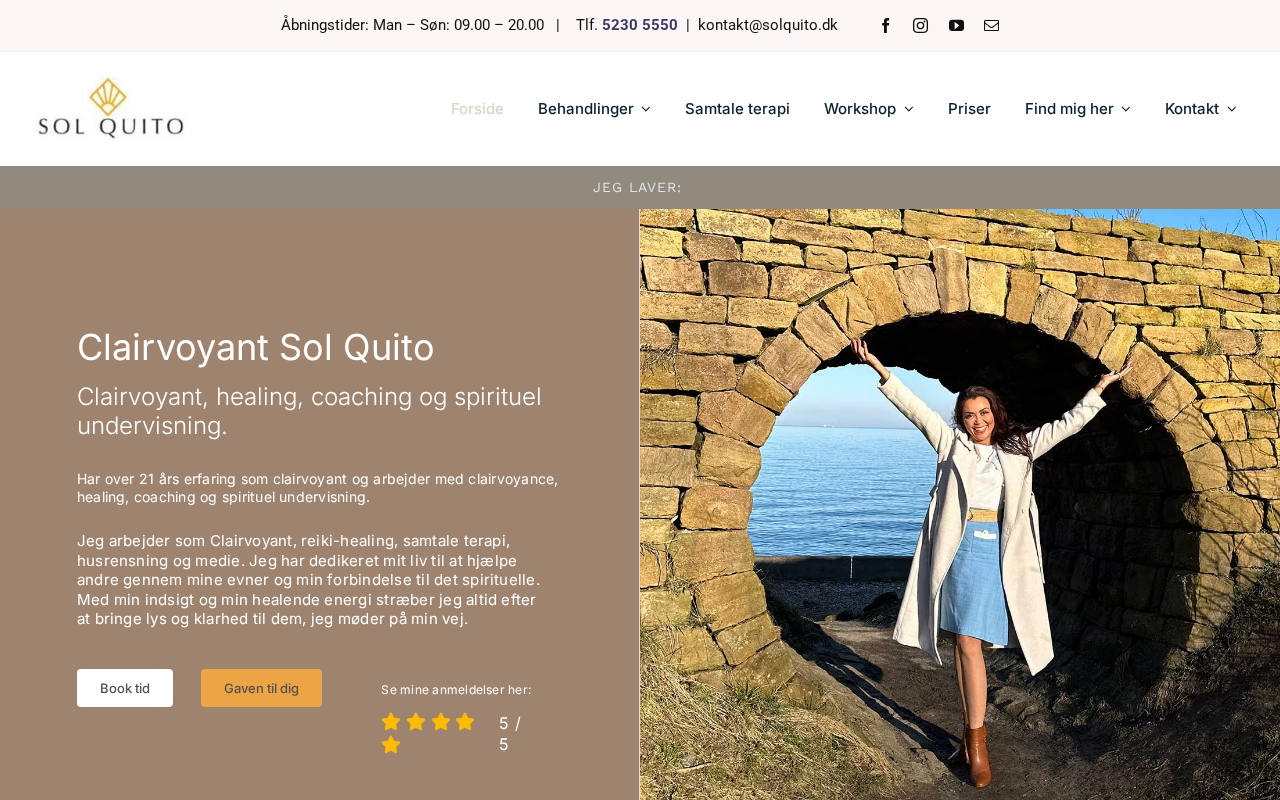This screenshot has height=800, width=1280.
Task: Click the third gold review star
Action: click(440, 722)
